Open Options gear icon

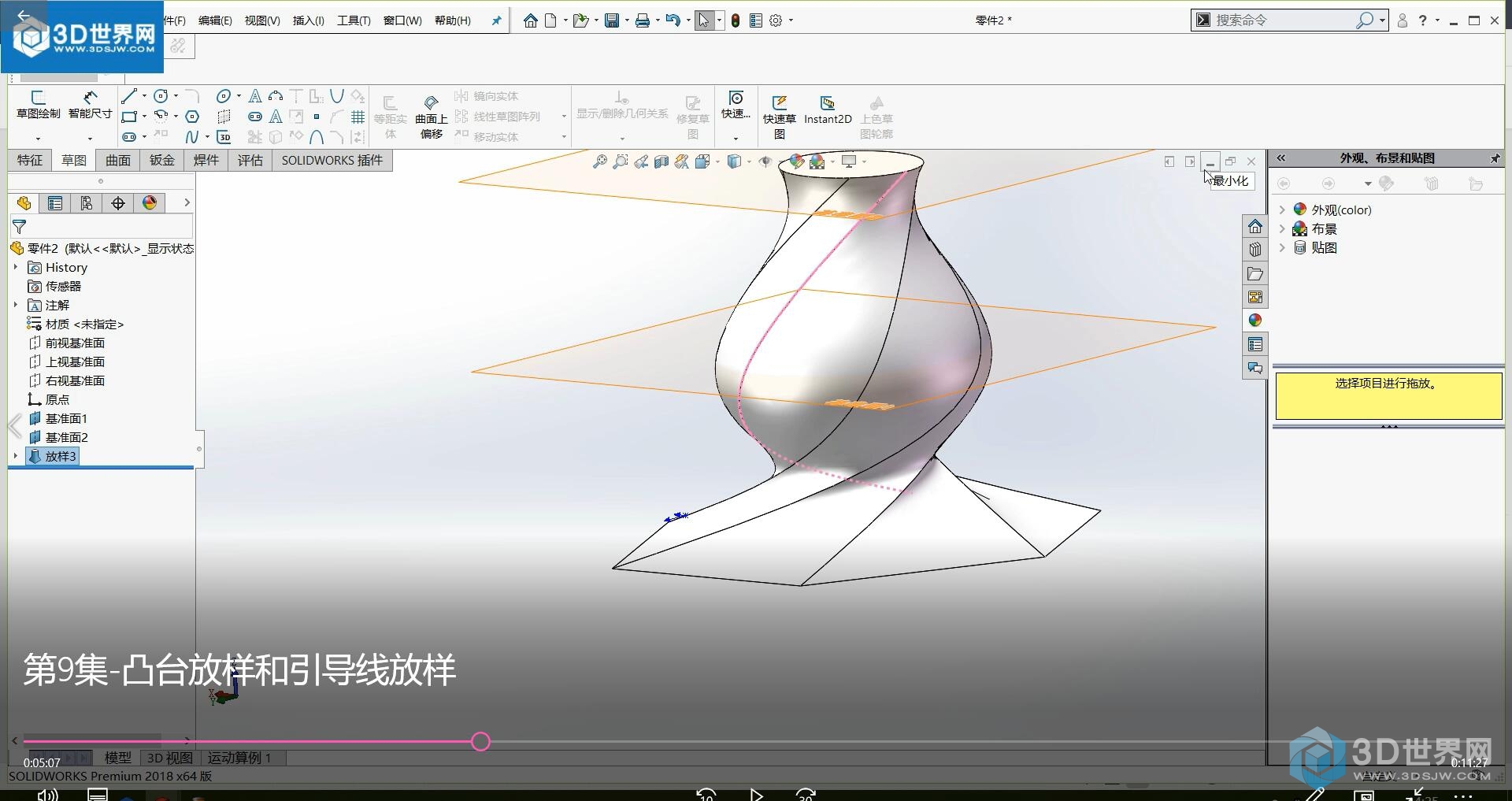[x=776, y=20]
